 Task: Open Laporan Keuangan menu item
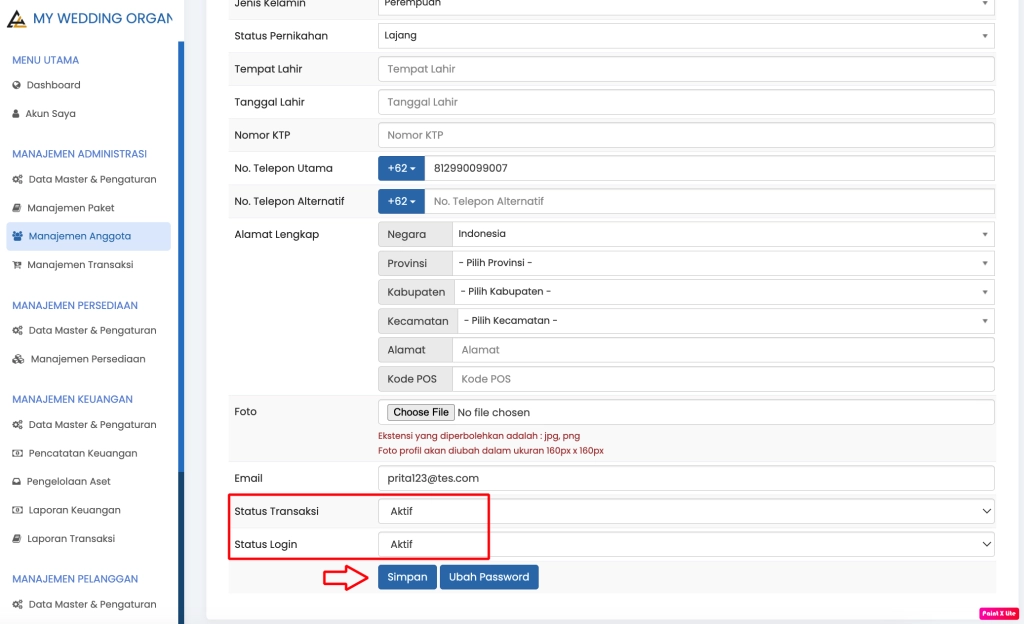tap(73, 510)
